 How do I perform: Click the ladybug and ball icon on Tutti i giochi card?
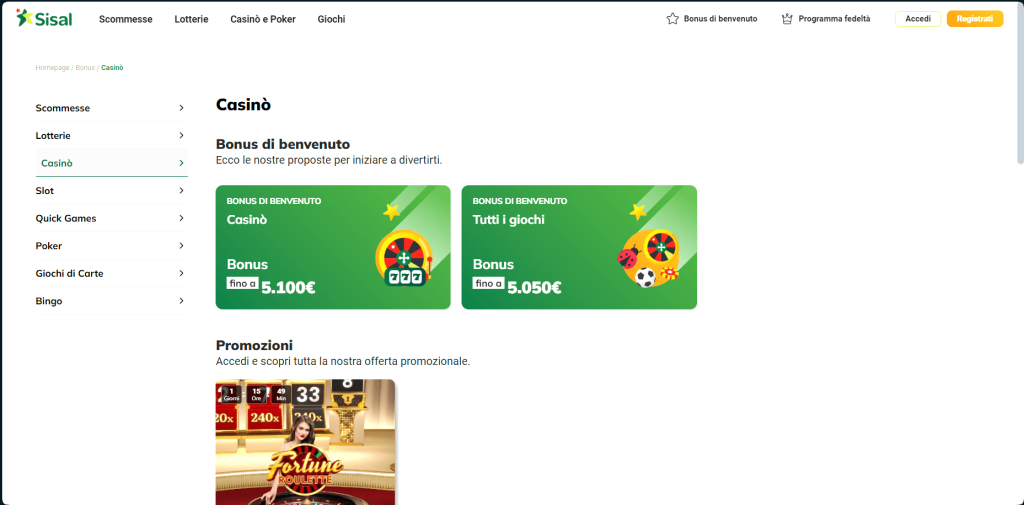pos(648,259)
